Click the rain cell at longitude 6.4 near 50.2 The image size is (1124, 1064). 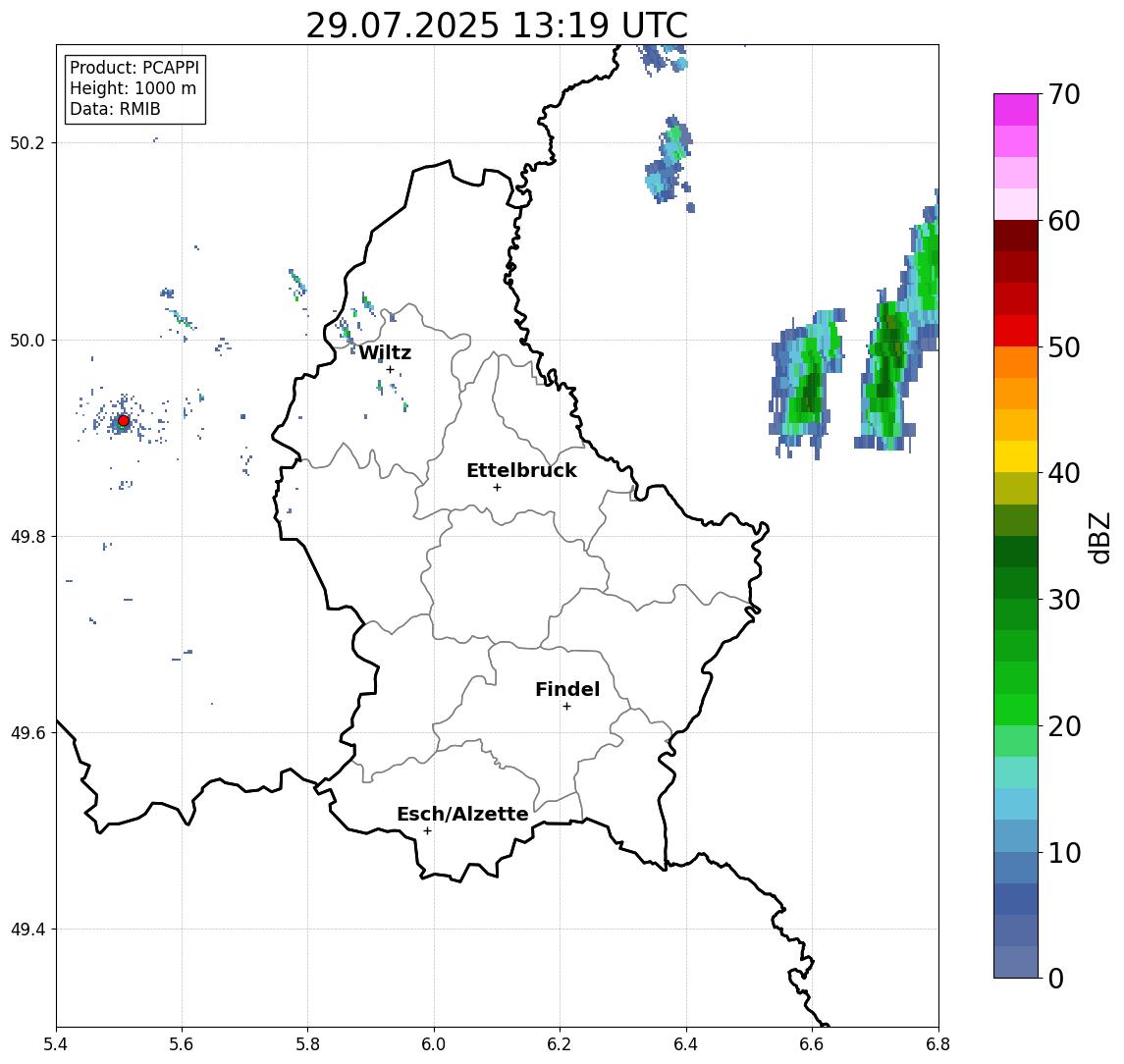point(670,163)
